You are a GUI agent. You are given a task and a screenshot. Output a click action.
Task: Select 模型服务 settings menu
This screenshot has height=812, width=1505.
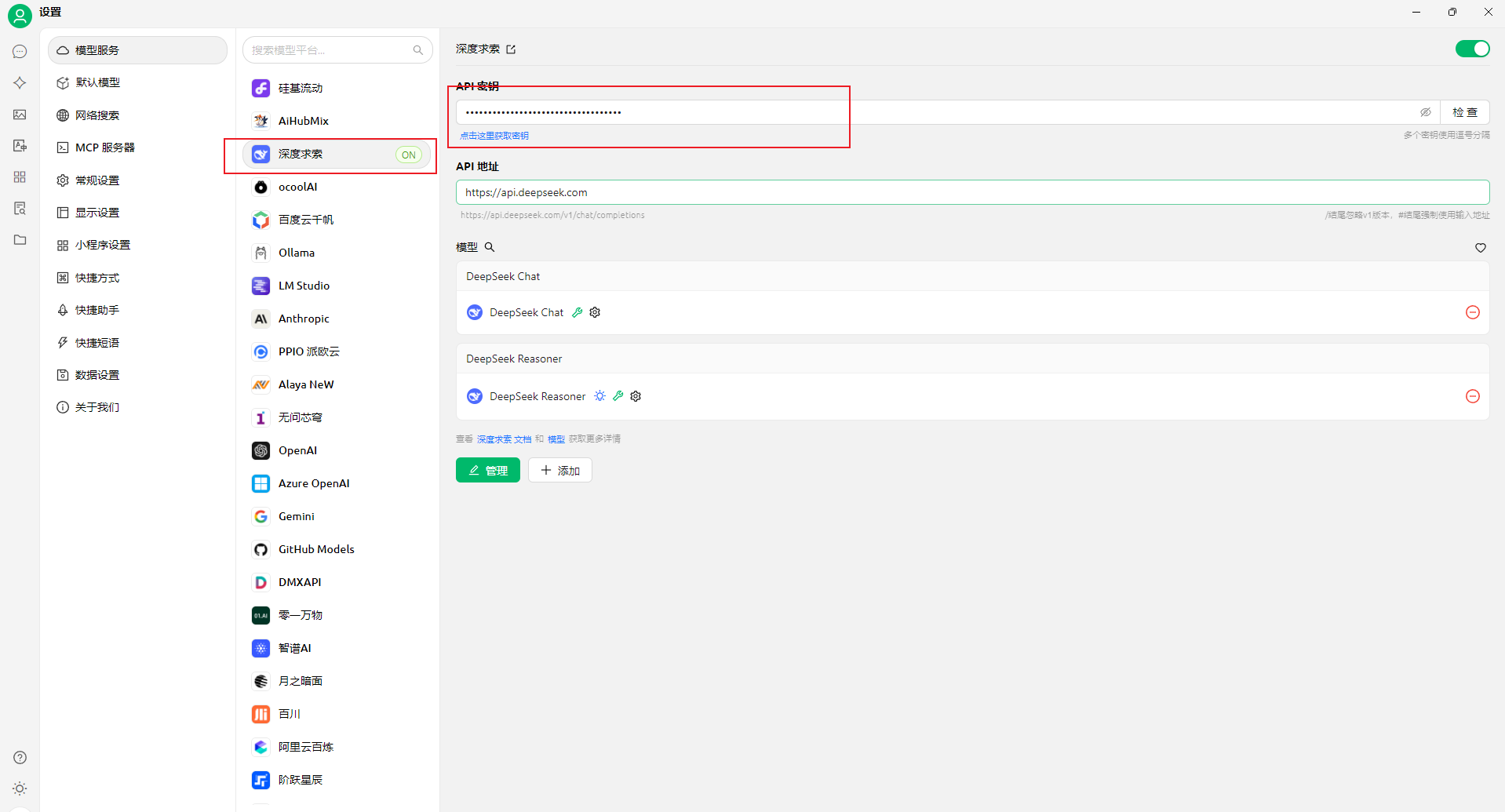tap(137, 50)
